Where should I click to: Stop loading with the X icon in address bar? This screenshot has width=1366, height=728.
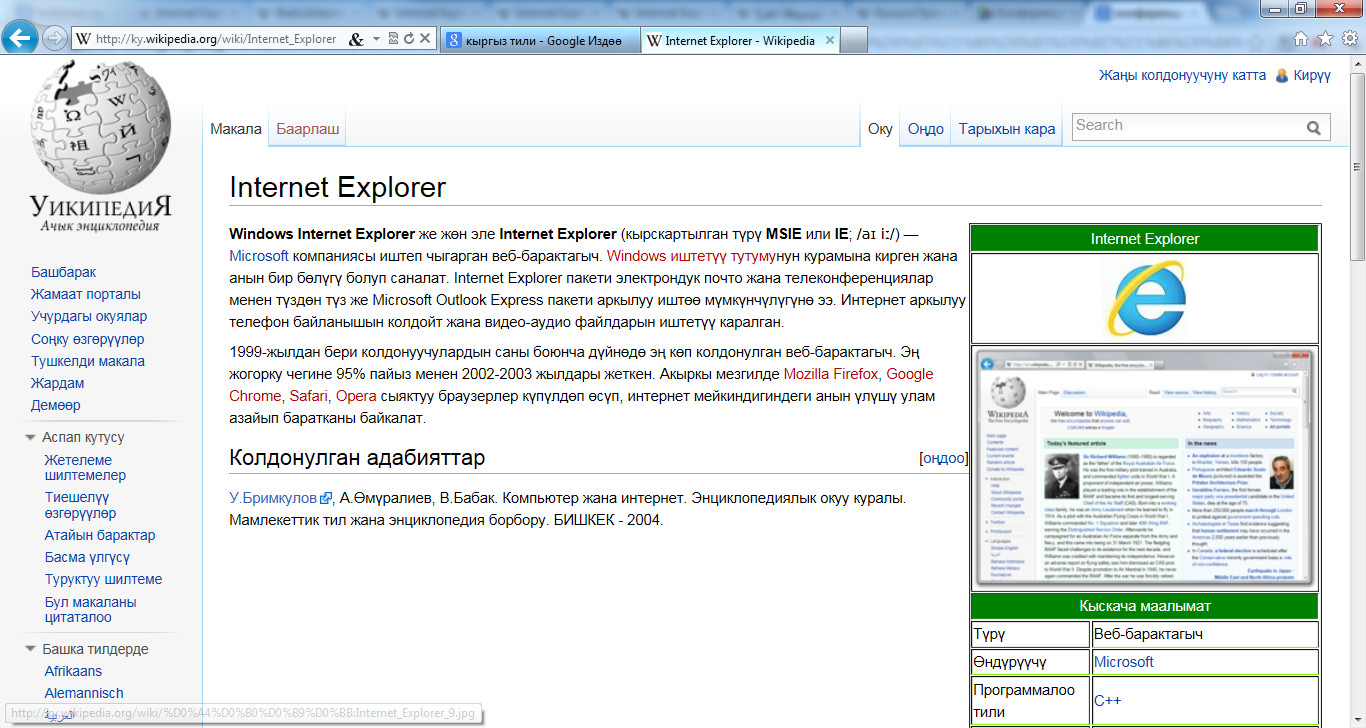click(x=424, y=39)
